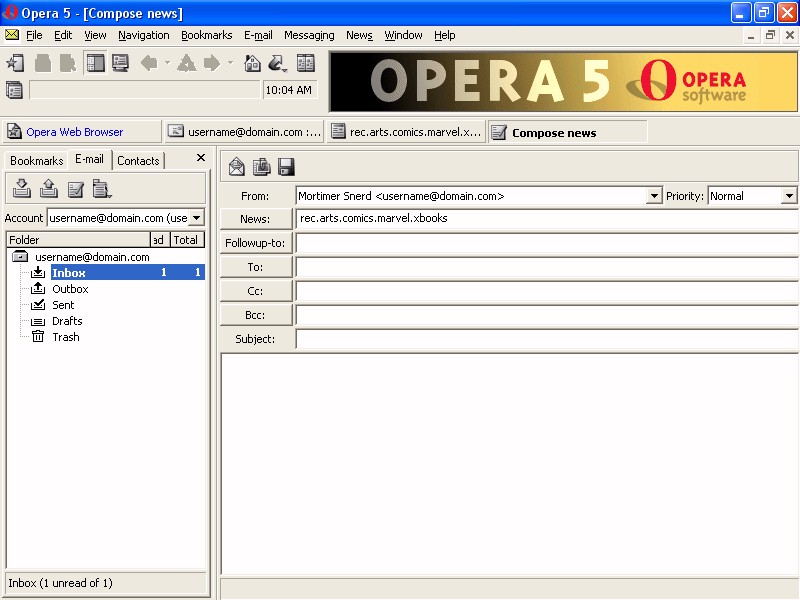Click the Followup-to input field
This screenshot has height=600, width=800.
pos(546,243)
